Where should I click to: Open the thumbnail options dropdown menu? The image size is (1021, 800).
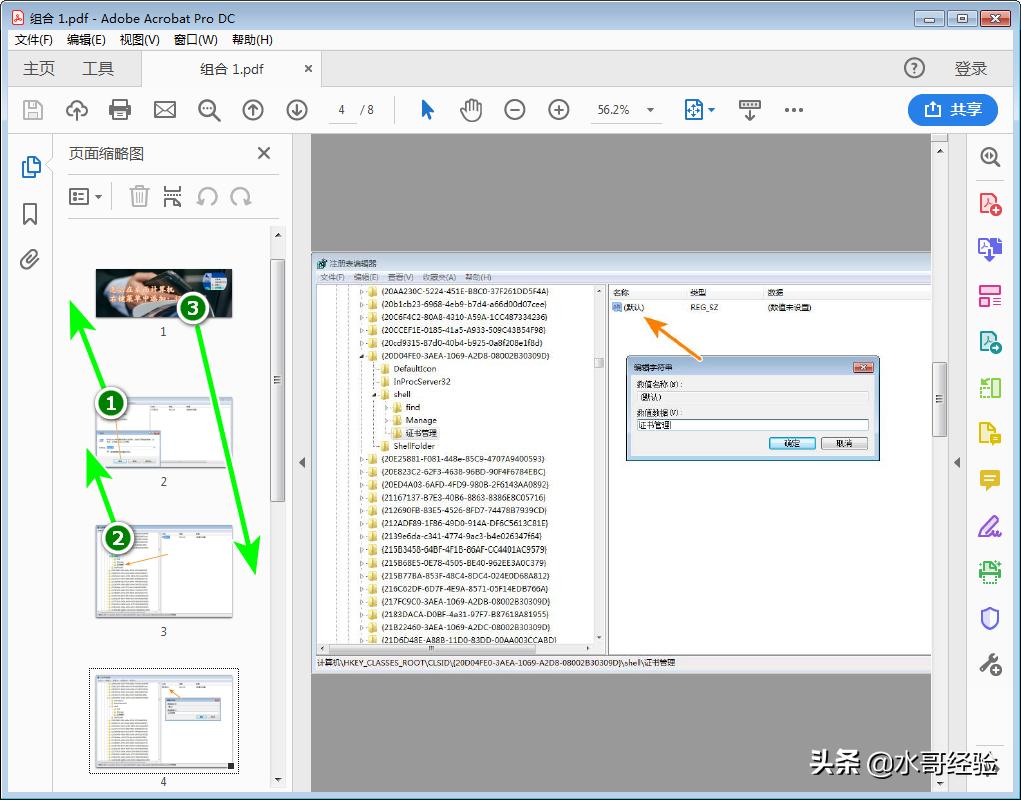click(x=86, y=196)
